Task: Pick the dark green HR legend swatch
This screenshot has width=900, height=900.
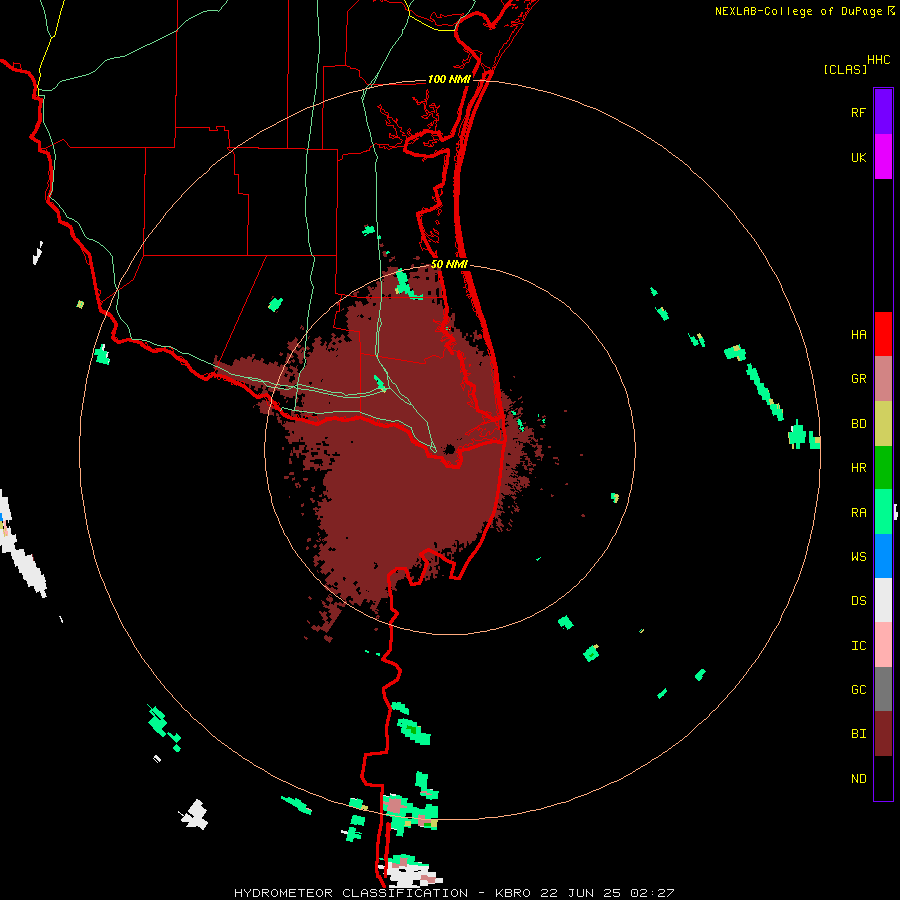Action: (x=883, y=467)
